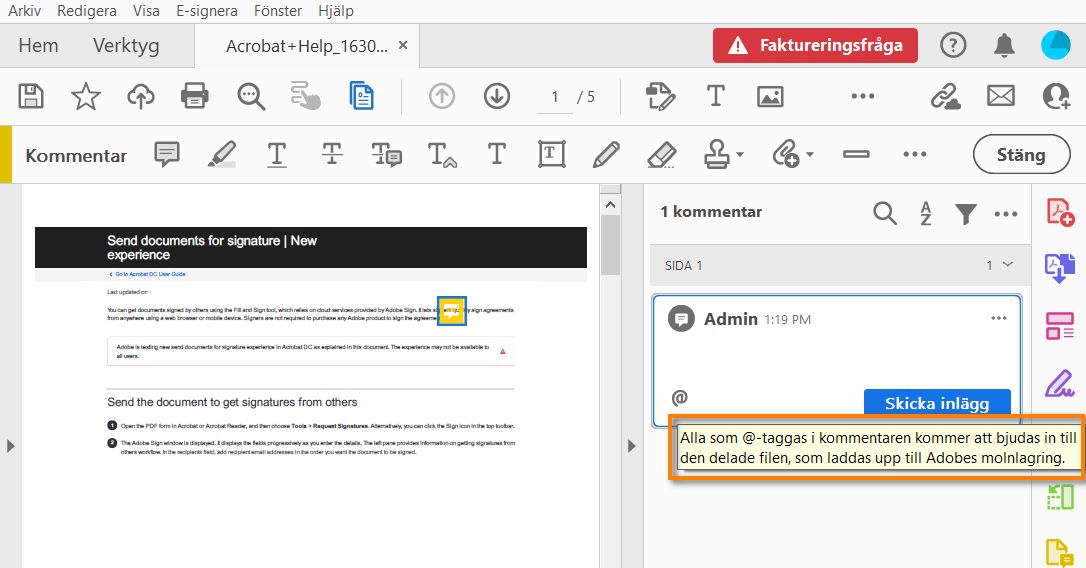Open Export PDF tool in right sidebar
The width and height of the screenshot is (1086, 568).
click(x=1060, y=269)
